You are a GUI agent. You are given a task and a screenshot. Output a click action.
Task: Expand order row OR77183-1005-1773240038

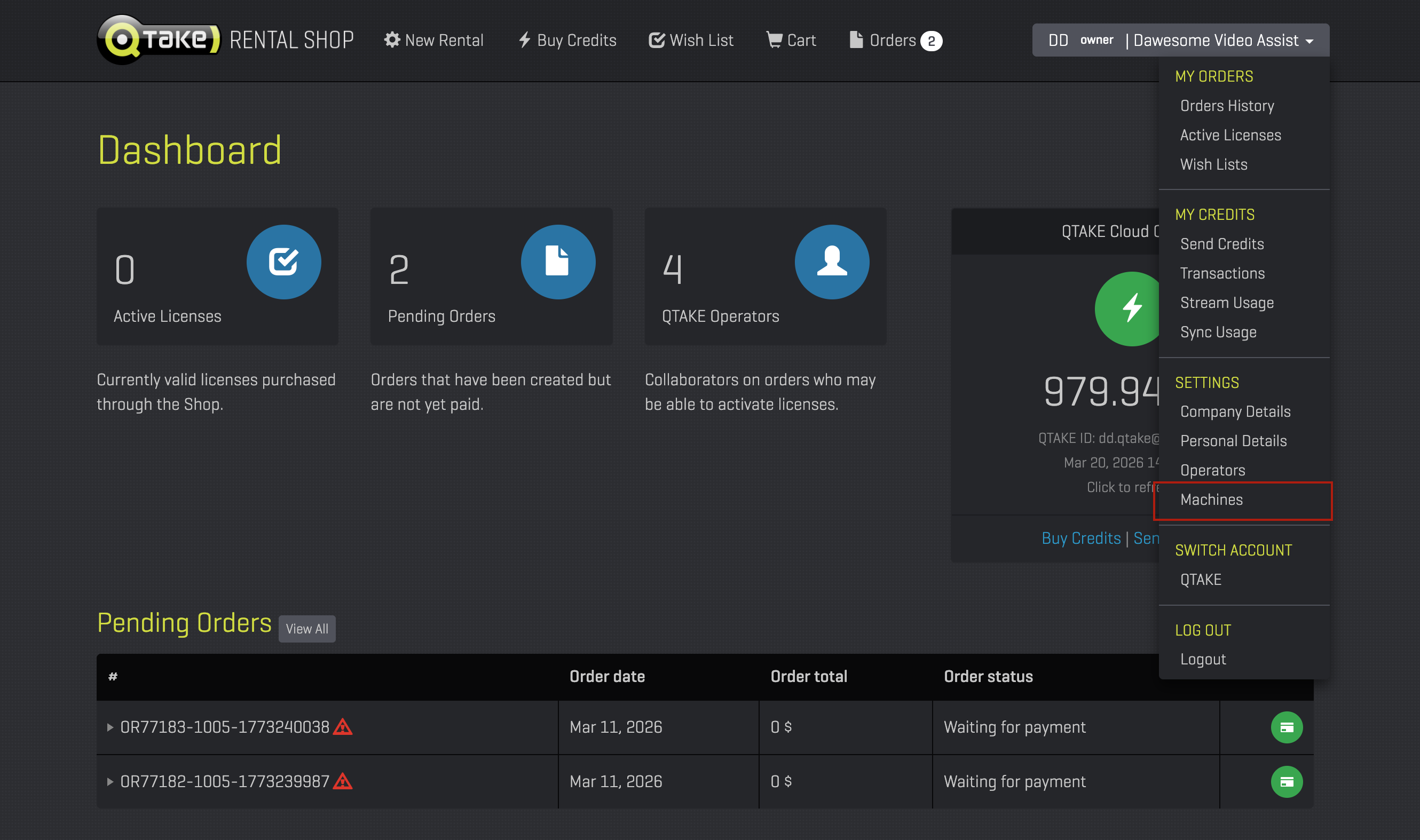pos(111,727)
